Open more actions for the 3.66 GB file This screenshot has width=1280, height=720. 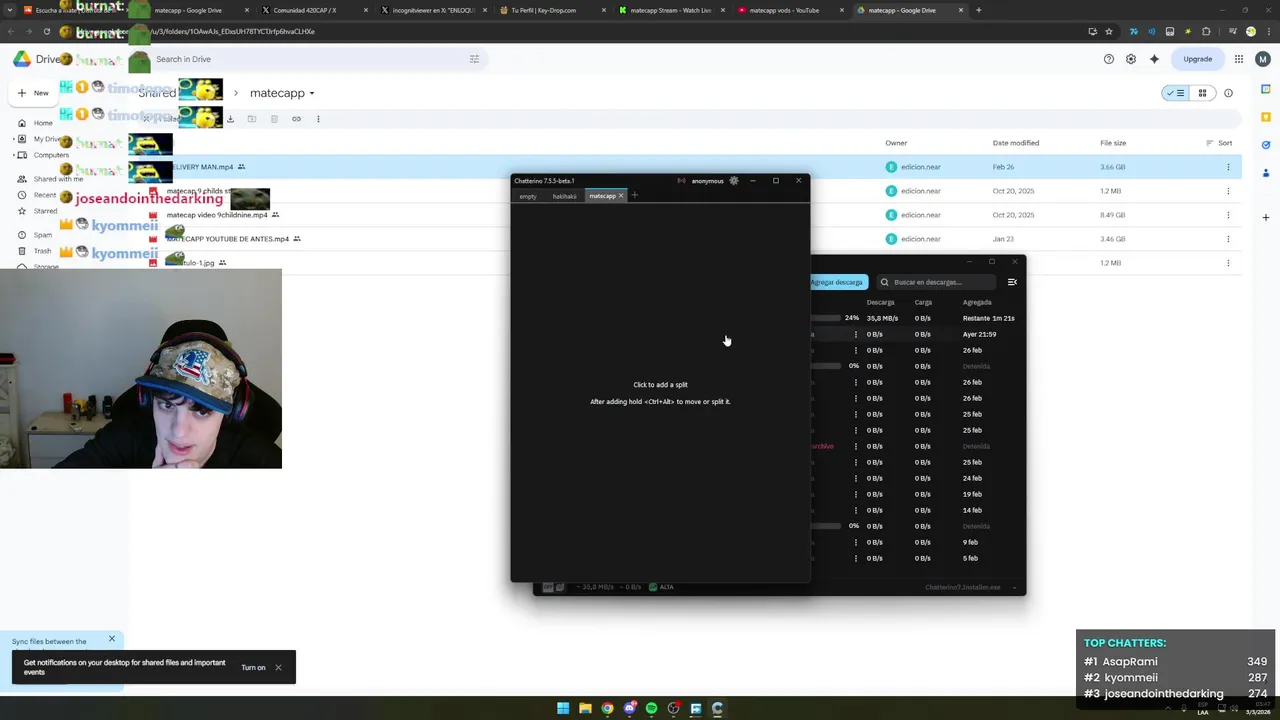[1228, 167]
